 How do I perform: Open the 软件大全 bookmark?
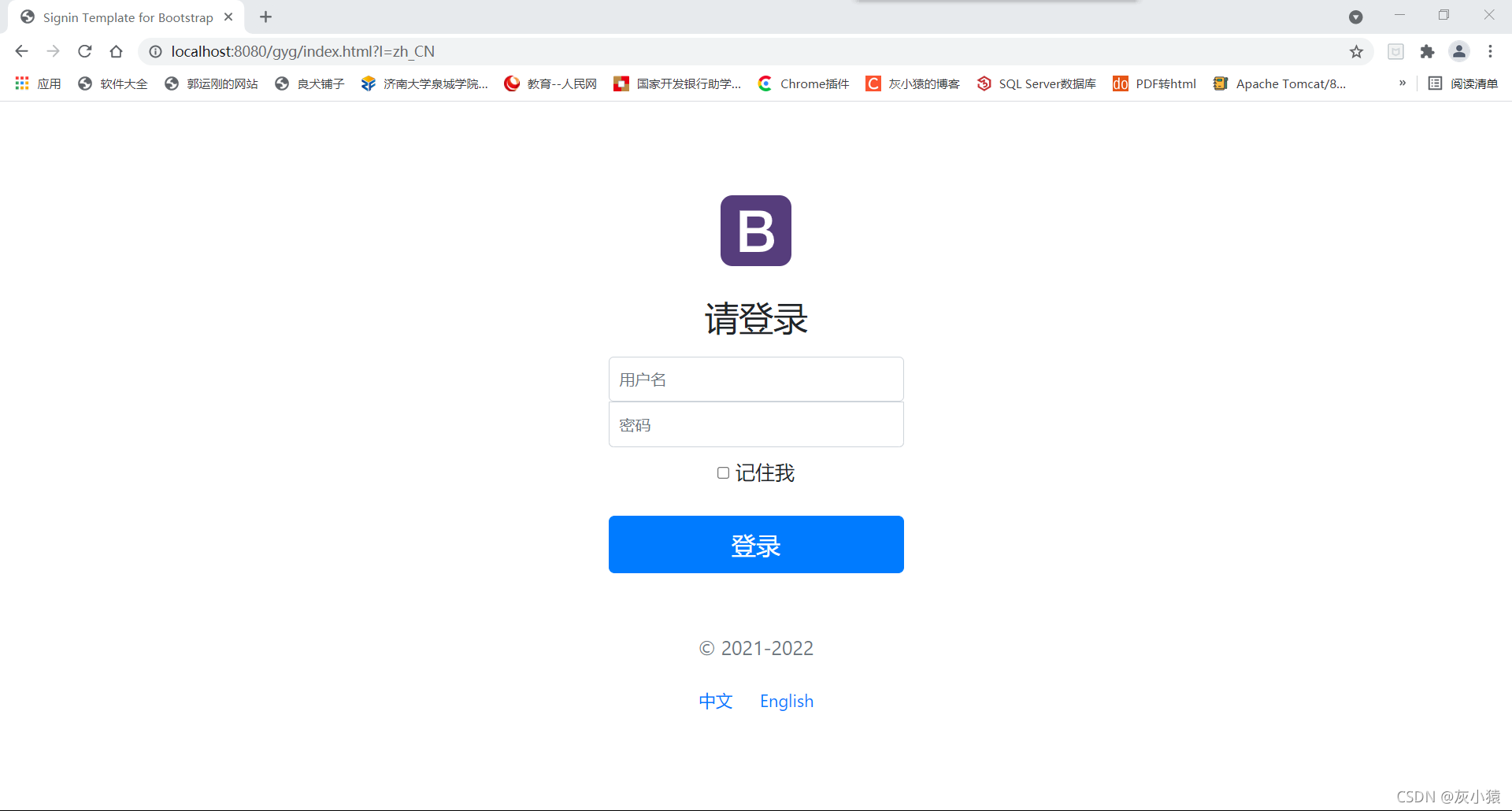(x=113, y=83)
